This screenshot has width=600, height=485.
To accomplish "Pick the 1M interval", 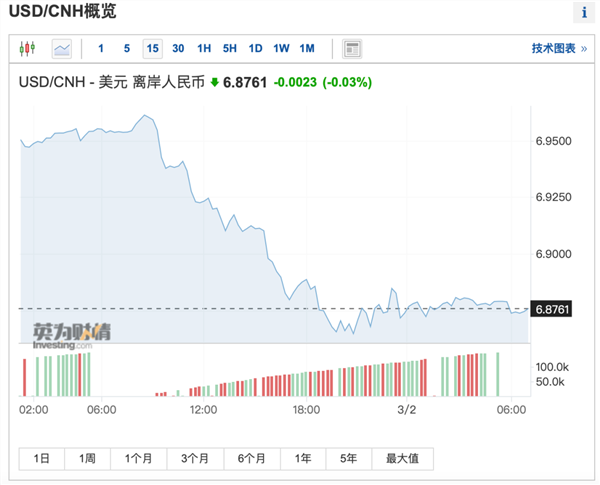I will 307,48.
